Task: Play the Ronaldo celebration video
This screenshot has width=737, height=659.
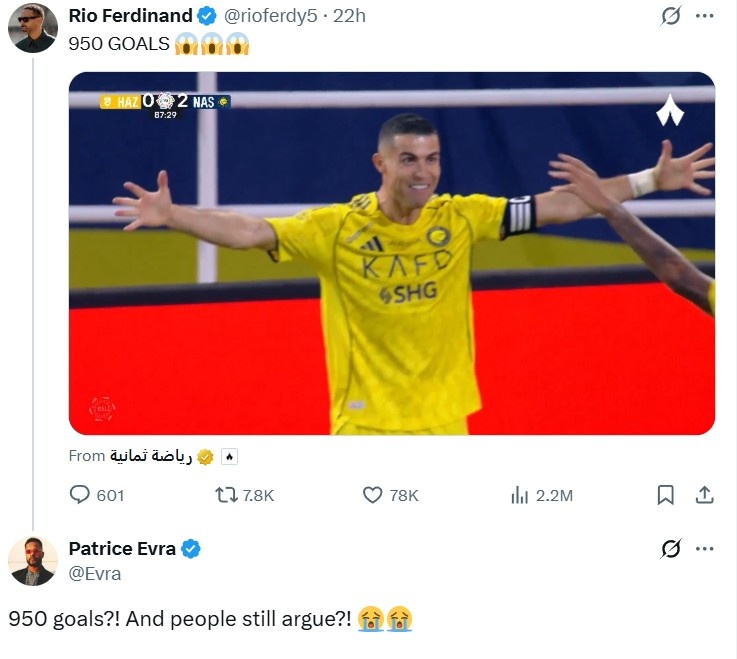Action: 392,253
